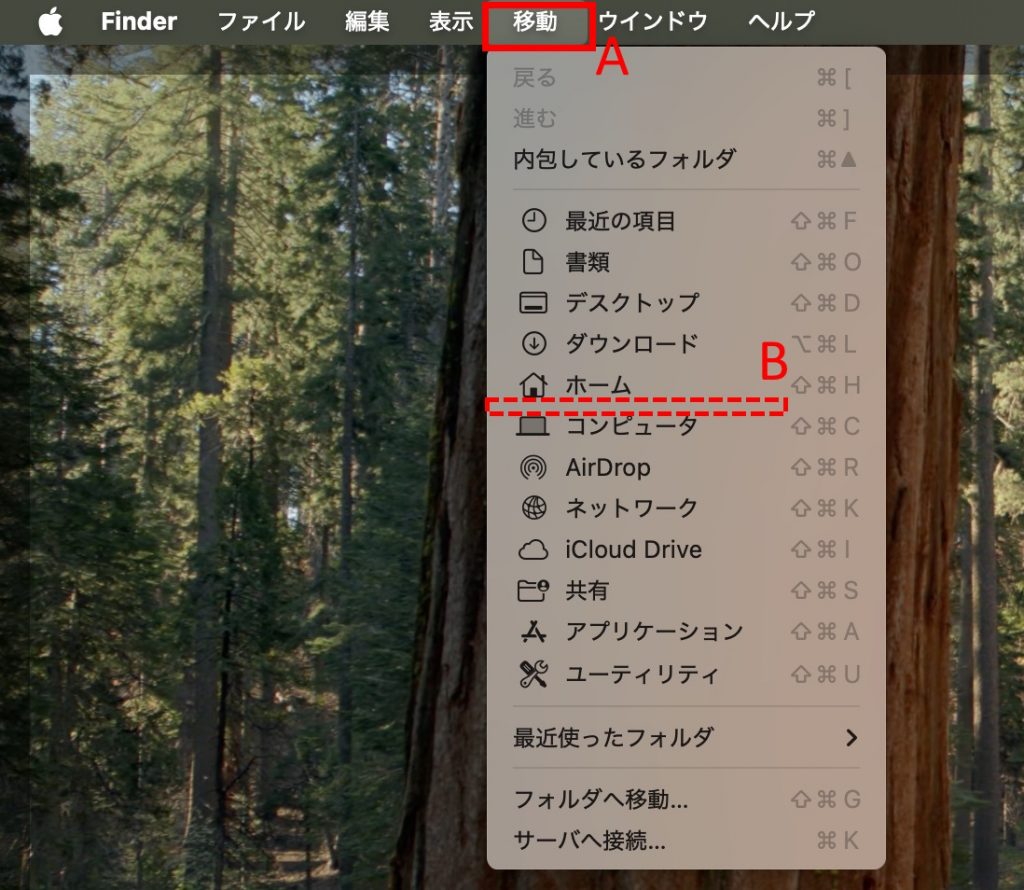Click the ダウンロード arrow icon
1024x890 pixels.
(534, 343)
